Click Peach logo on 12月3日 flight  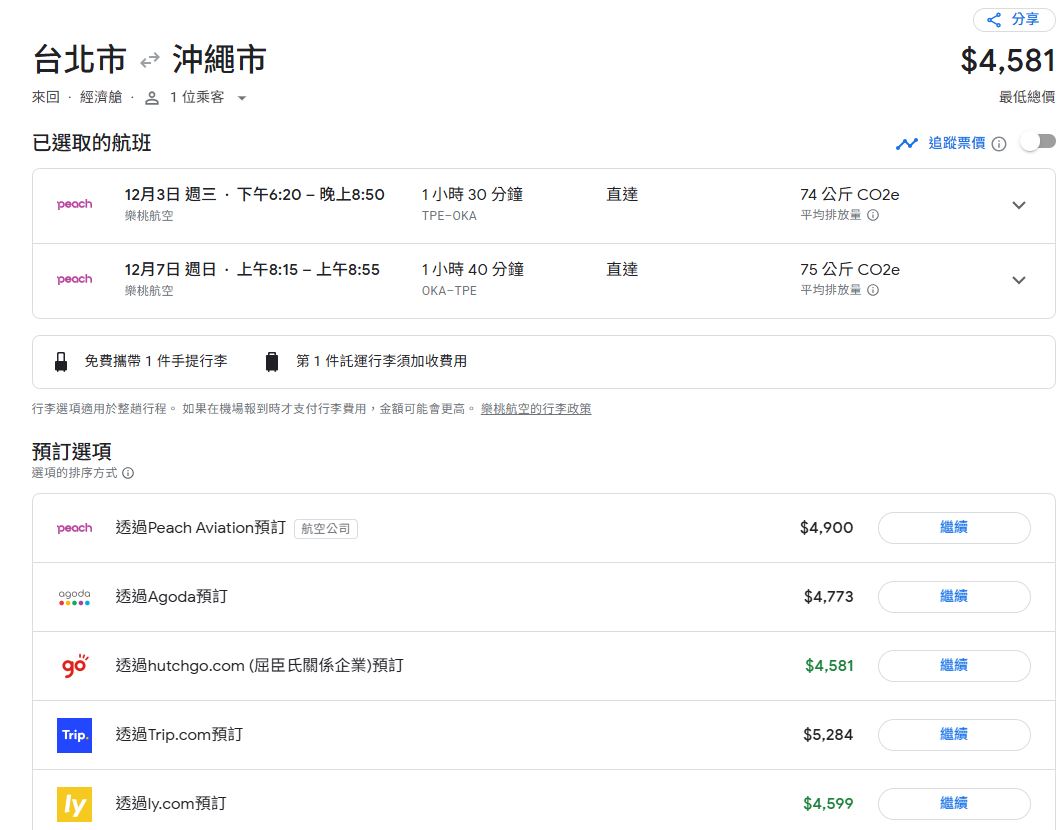pyautogui.click(x=75, y=204)
